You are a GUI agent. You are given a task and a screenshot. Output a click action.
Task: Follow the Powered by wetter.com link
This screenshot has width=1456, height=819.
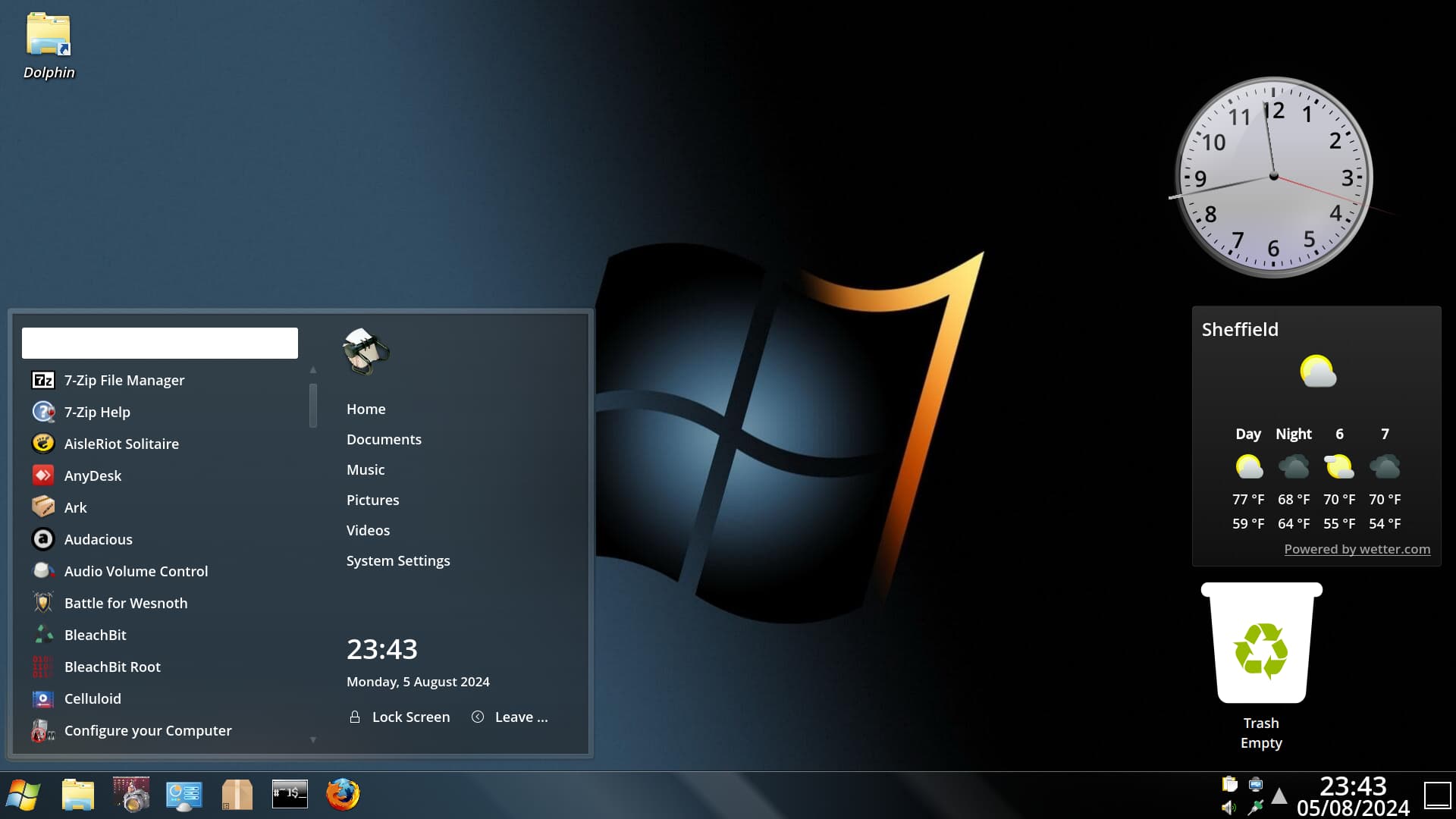click(1357, 549)
